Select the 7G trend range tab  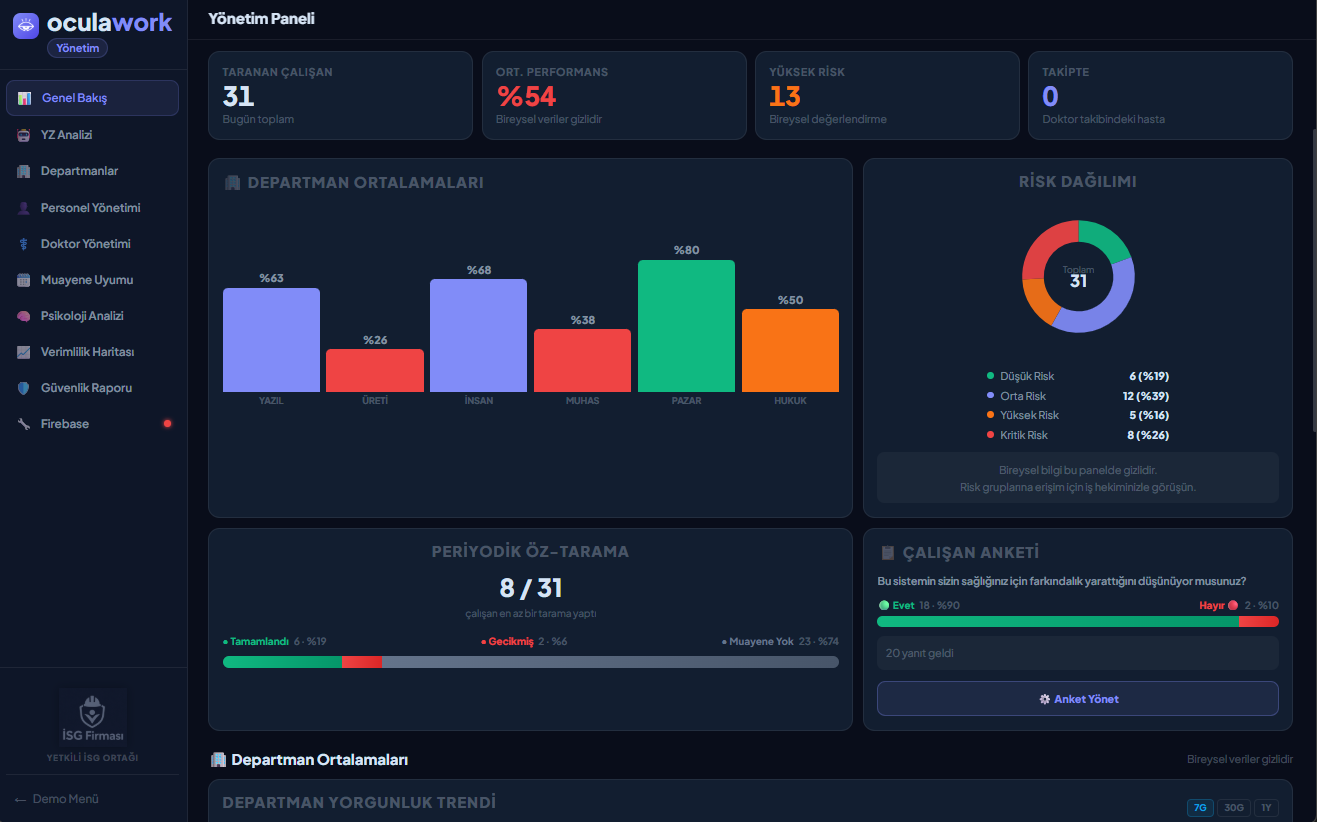click(1200, 808)
